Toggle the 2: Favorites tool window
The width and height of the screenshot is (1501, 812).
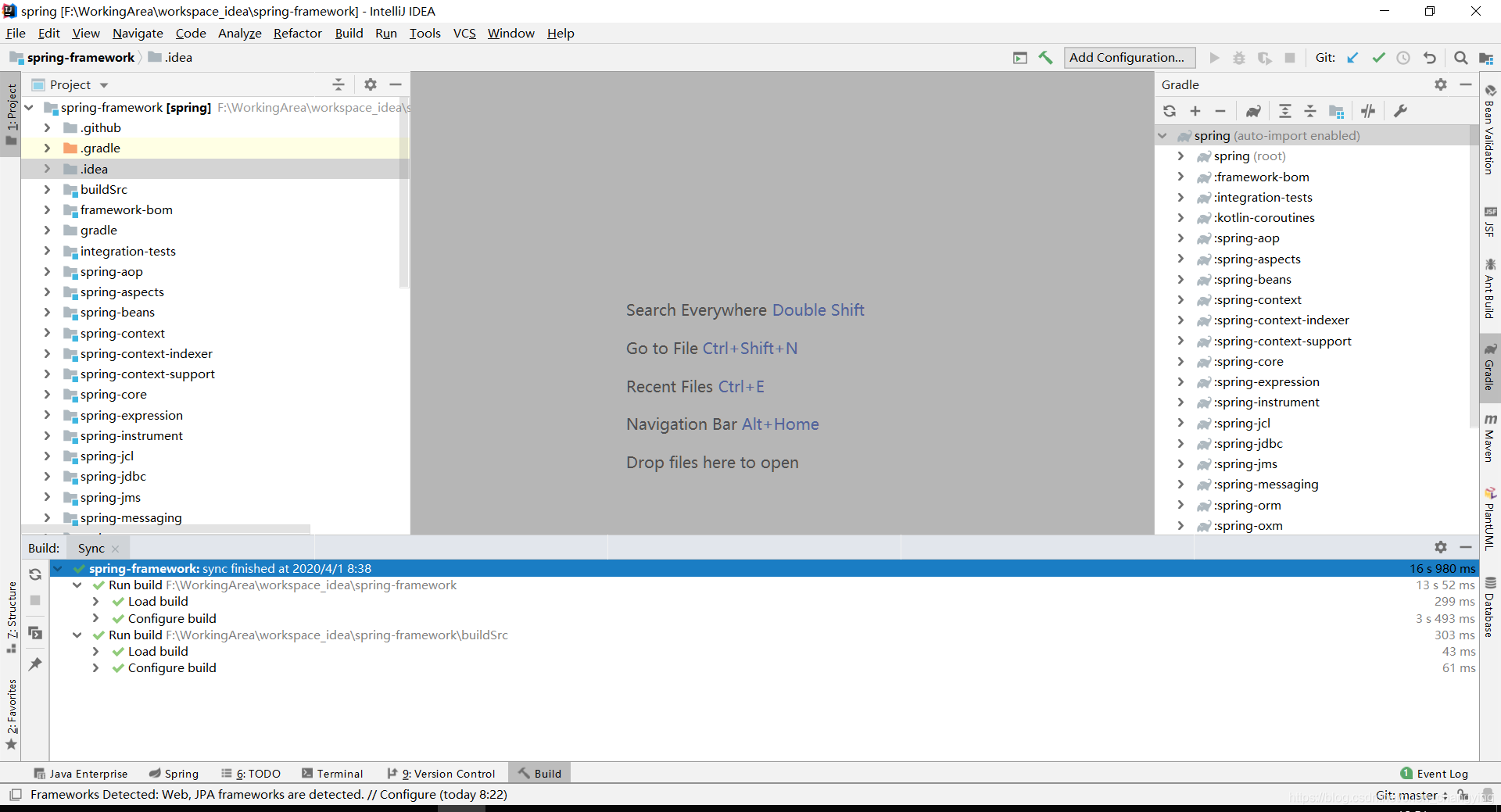(11, 714)
